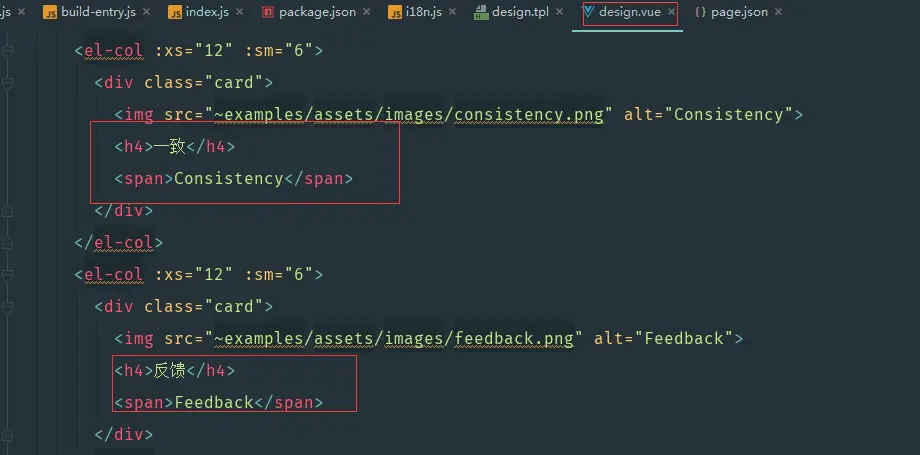The image size is (920, 455).
Task: Fold the el-col block above the feedback.png card
Action: point(7,275)
